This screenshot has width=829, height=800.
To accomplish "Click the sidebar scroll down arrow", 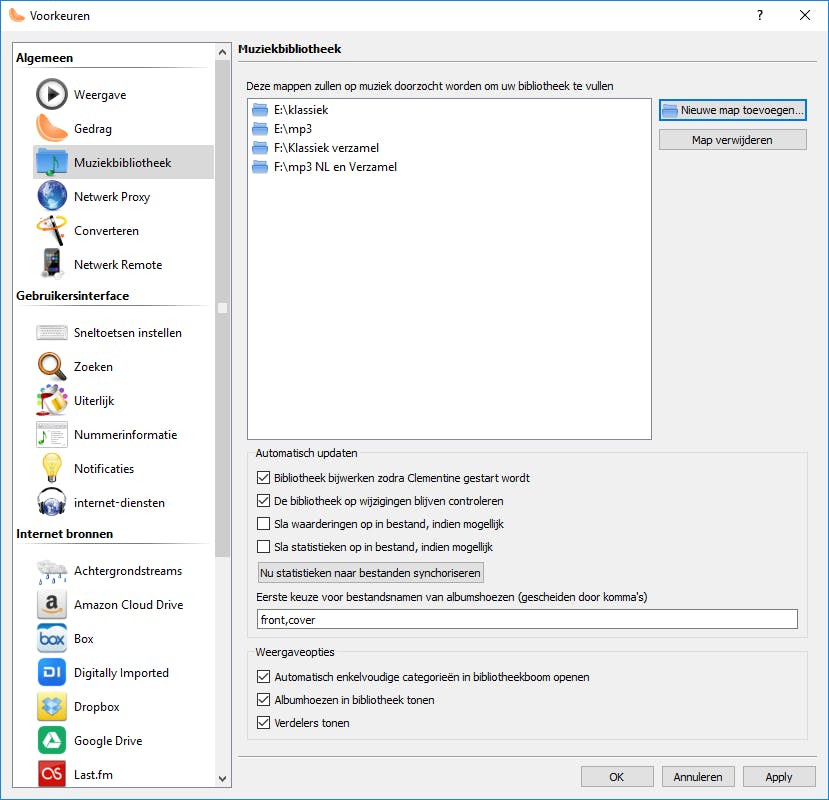I will [223, 778].
